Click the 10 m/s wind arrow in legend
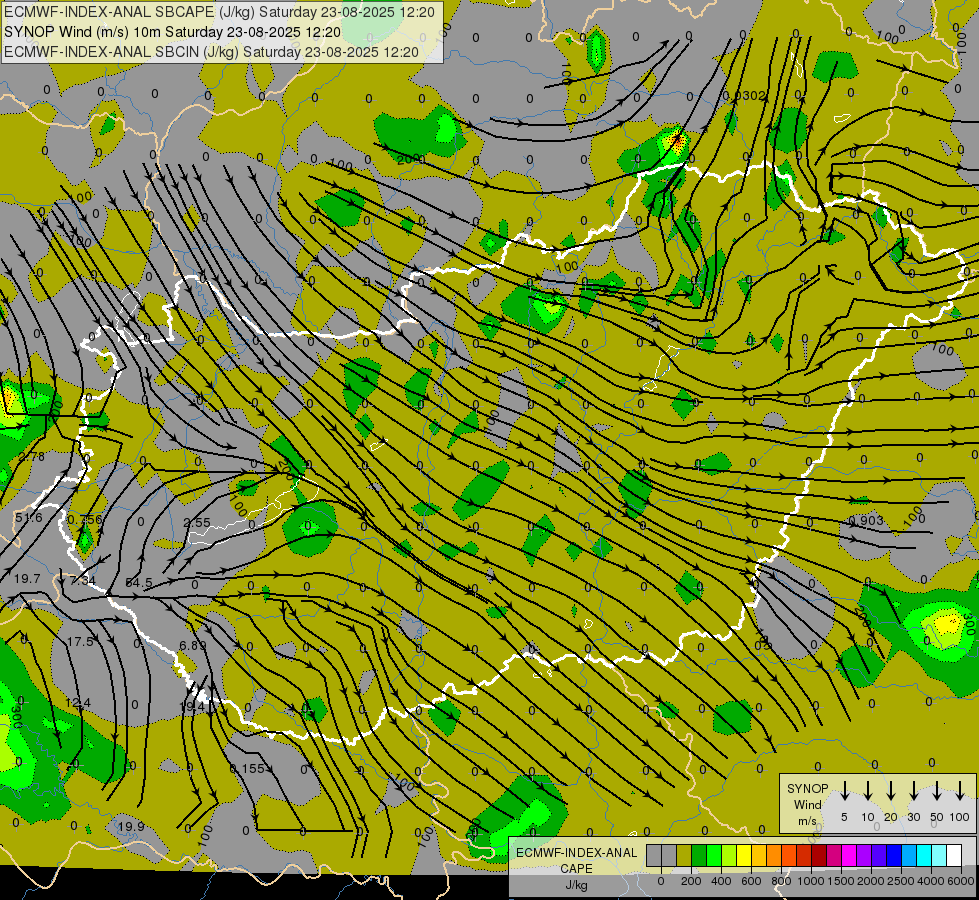 click(868, 790)
